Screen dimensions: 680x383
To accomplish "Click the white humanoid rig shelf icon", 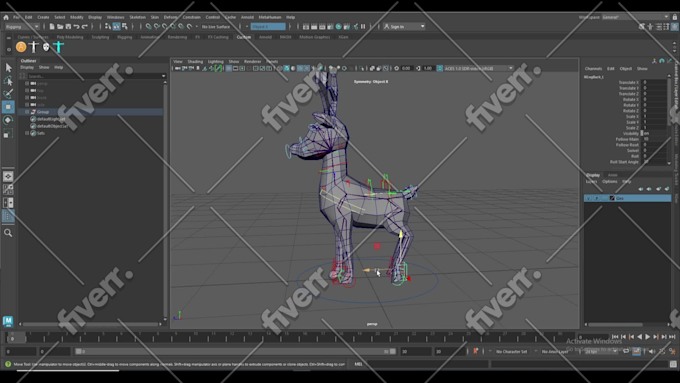I will pos(34,47).
